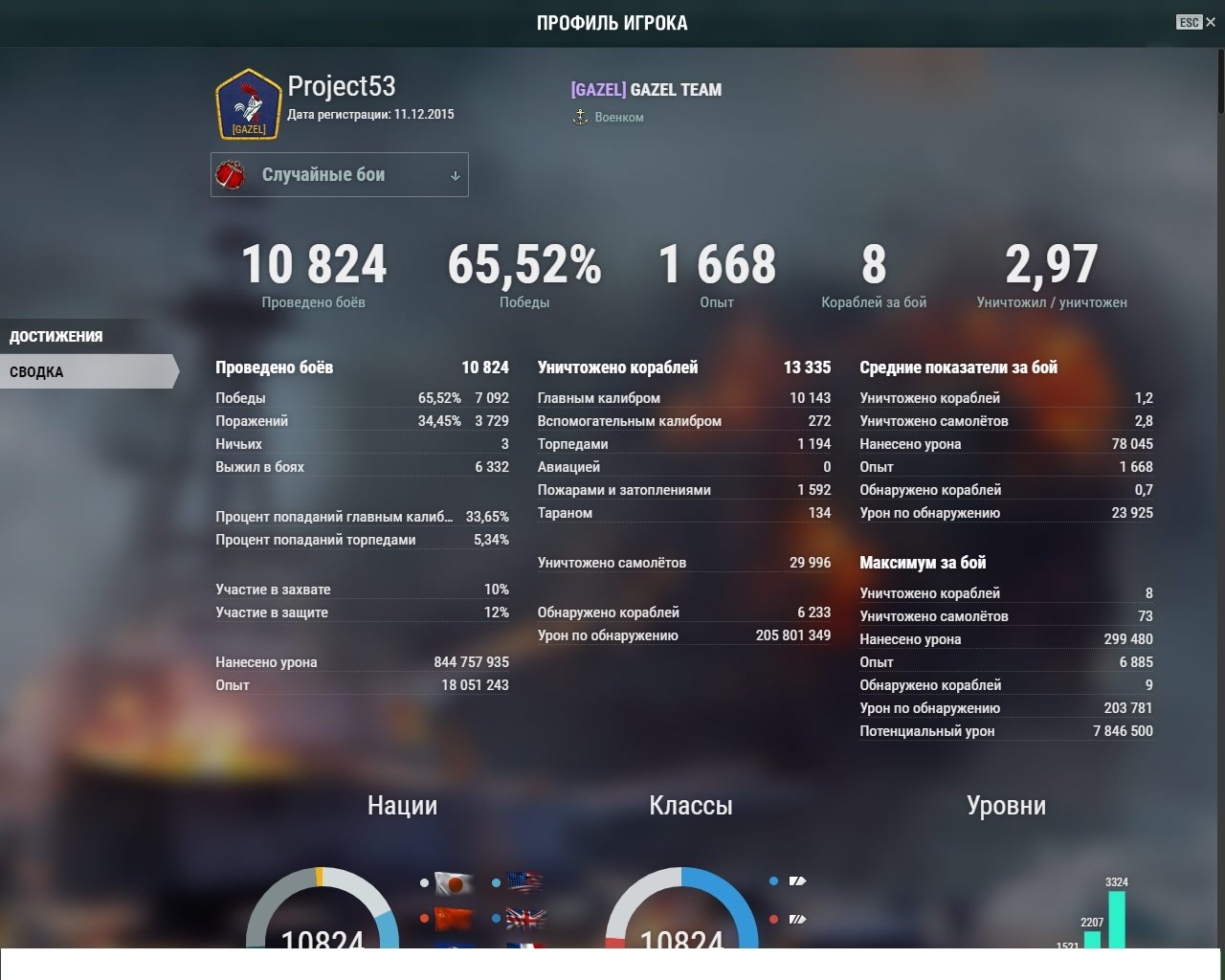Click the Нации section heading

402,806
